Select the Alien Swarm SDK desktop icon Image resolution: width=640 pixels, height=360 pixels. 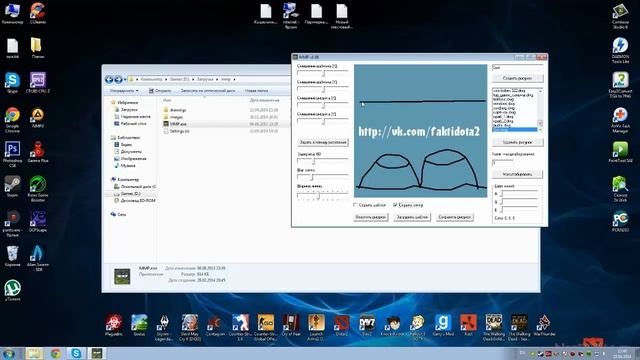pyautogui.click(x=38, y=258)
